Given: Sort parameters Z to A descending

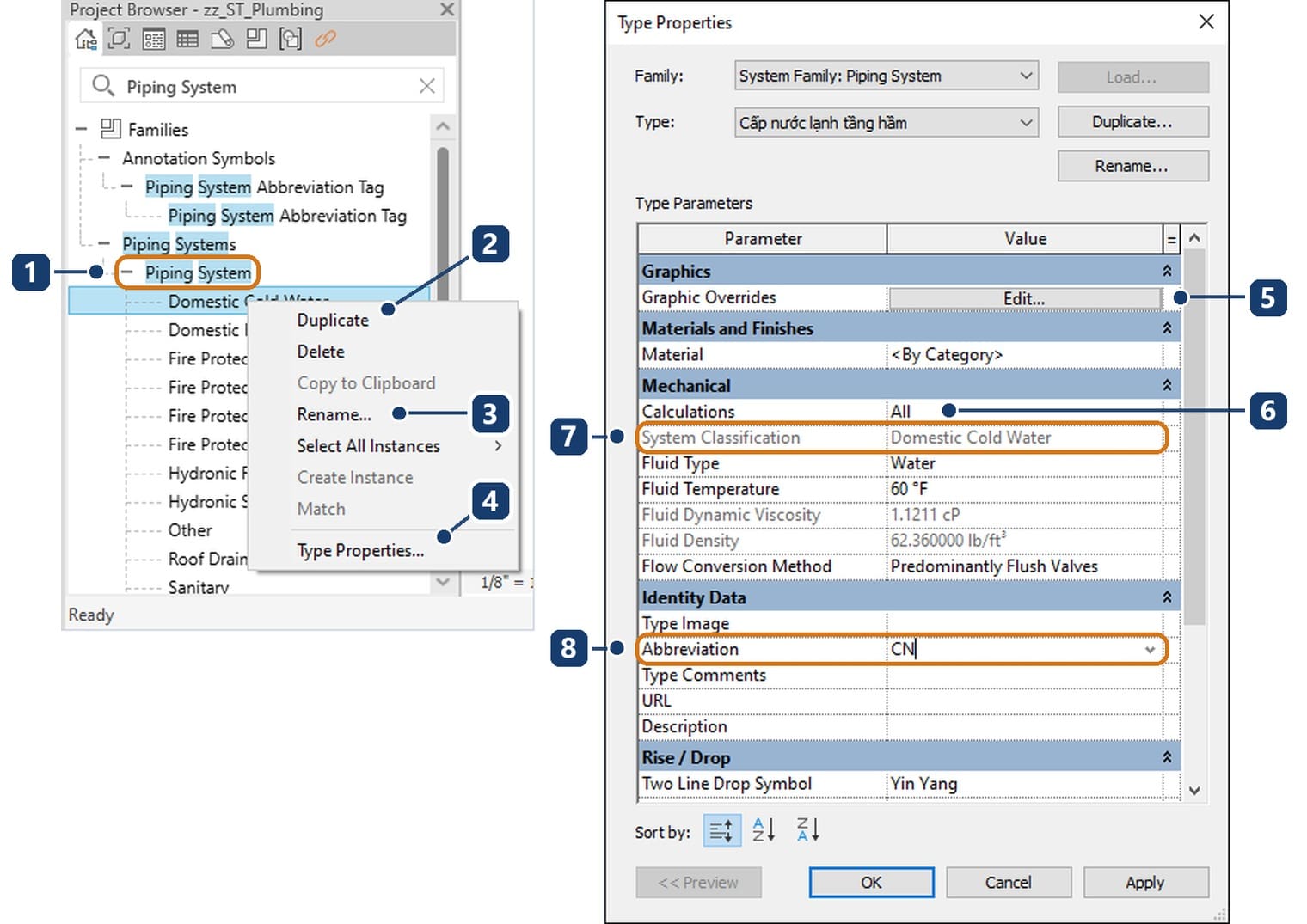Looking at the screenshot, I should (x=807, y=829).
